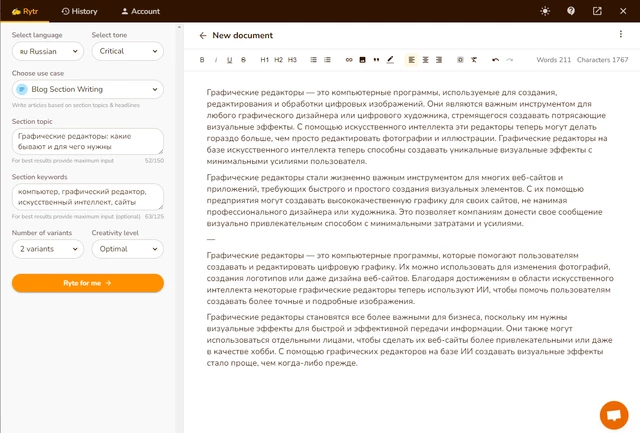The image size is (640, 433).
Task: Click the paragraph beginning Графические редакторы стали жизненно
Action: click(404, 200)
